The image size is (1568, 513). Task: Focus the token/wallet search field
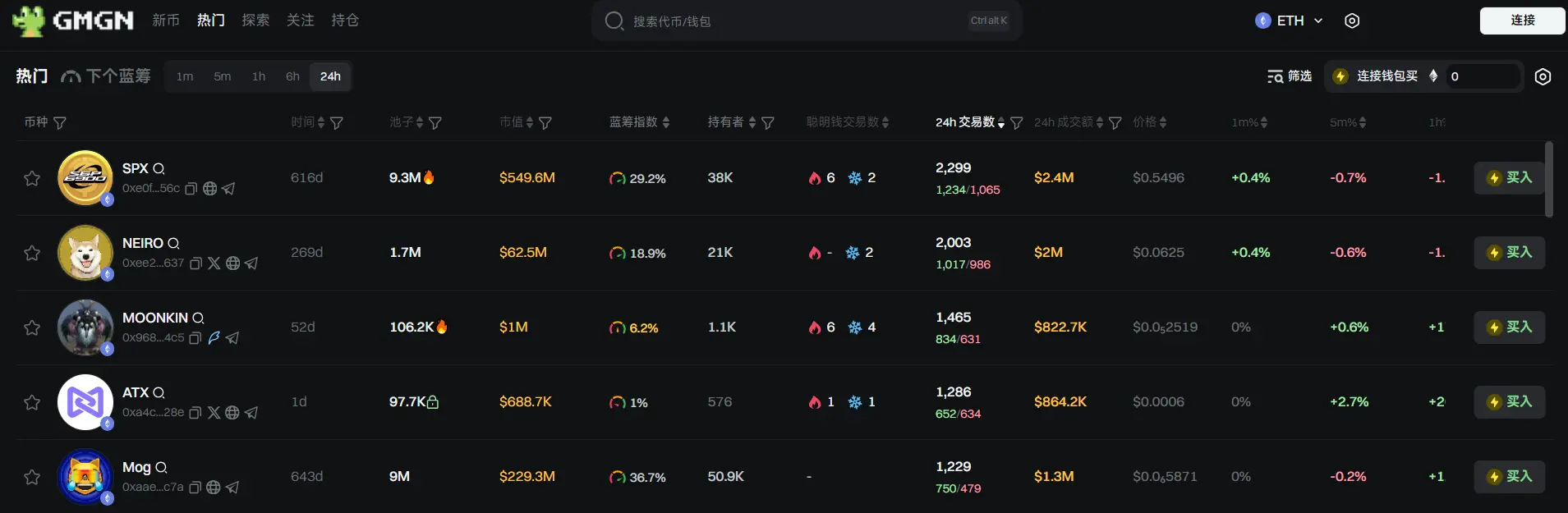click(x=789, y=21)
